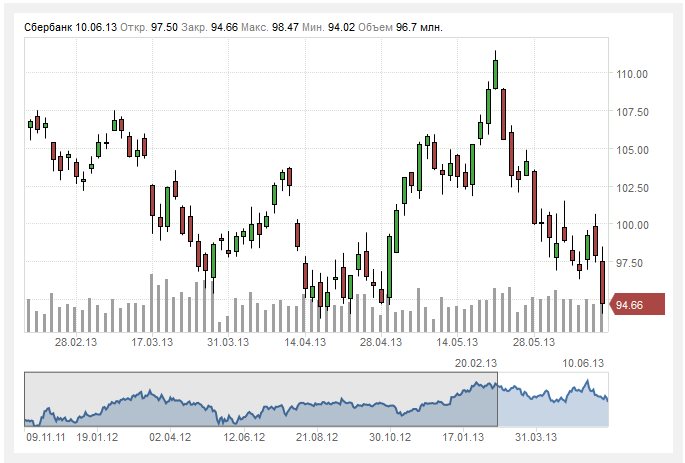
Task: Click the 105.00 price axis label
Action: point(632,150)
